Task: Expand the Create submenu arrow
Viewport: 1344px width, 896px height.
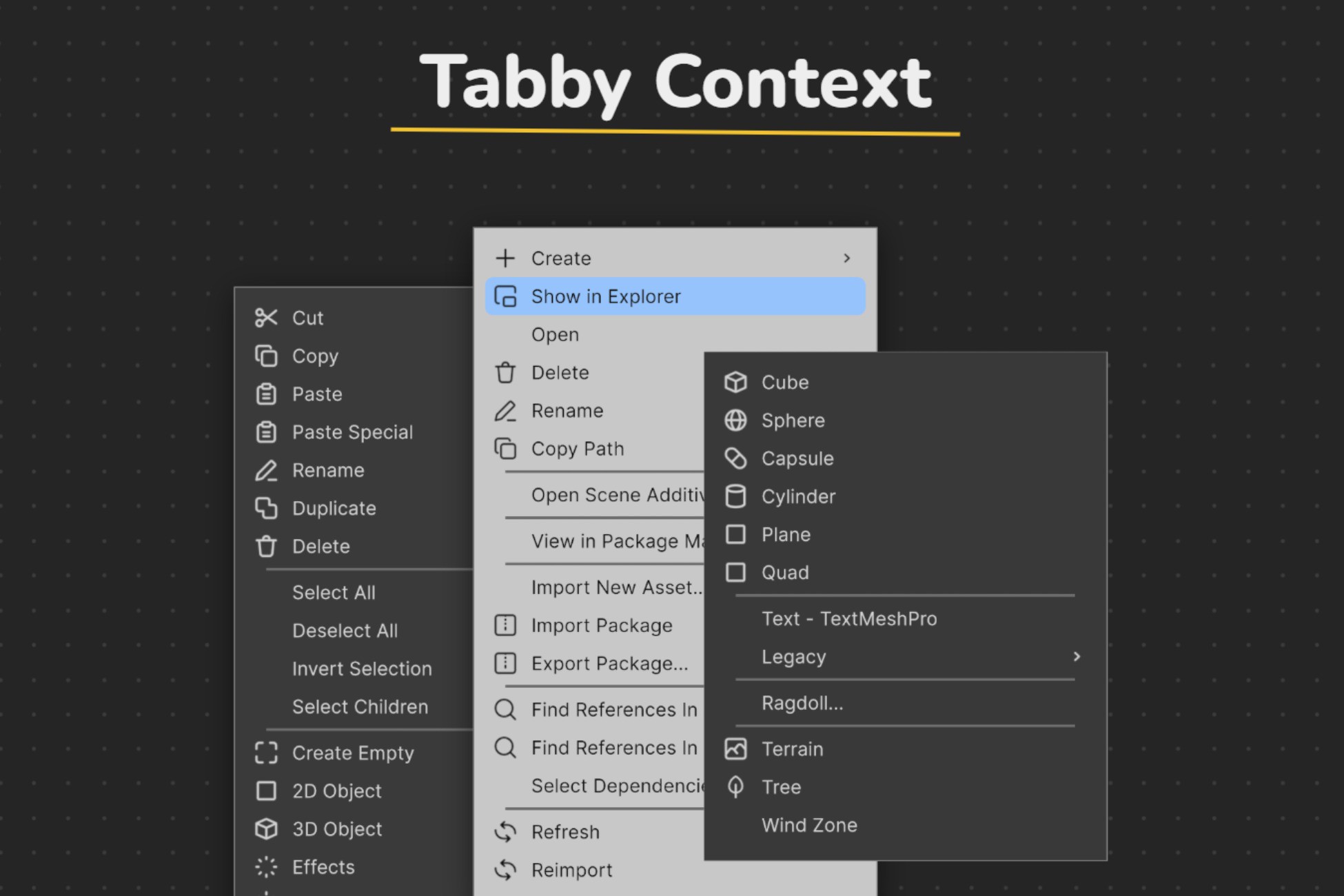Action: point(847,258)
